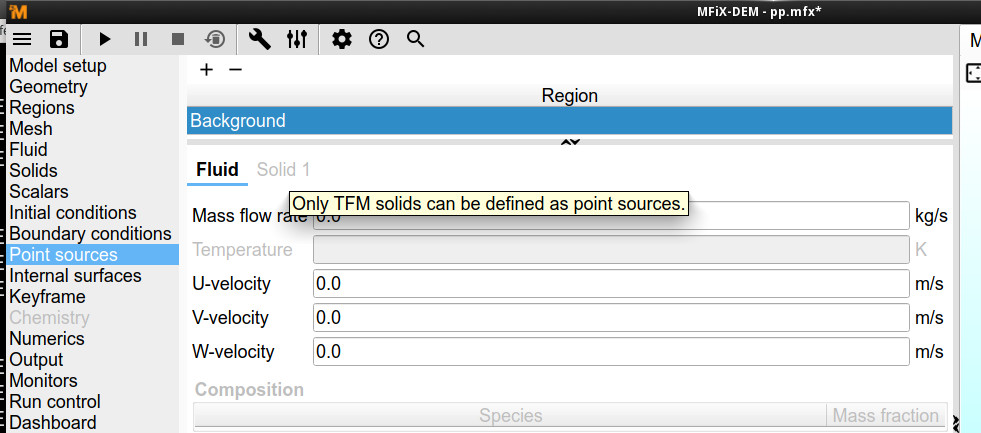
Task: Click the W-velocity input field
Action: pyautogui.click(x=610, y=352)
